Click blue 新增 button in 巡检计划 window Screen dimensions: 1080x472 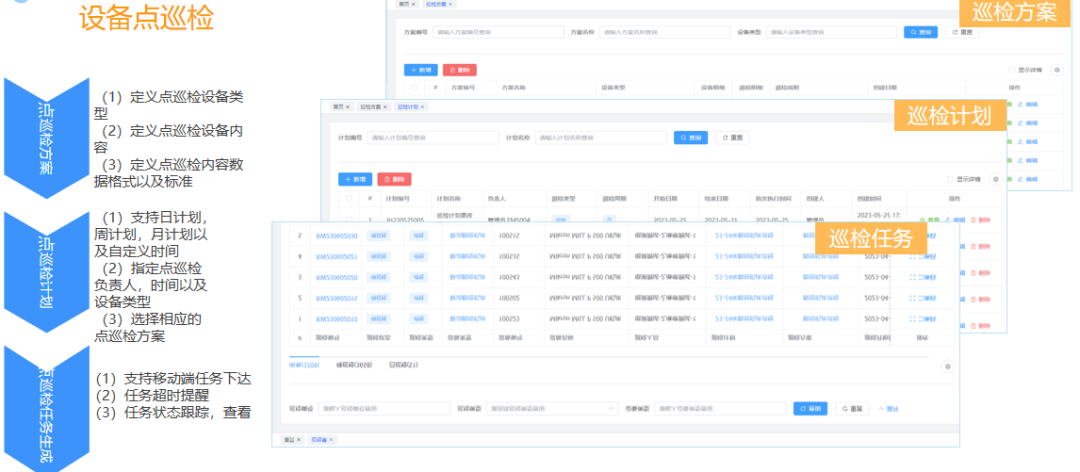[x=355, y=179]
